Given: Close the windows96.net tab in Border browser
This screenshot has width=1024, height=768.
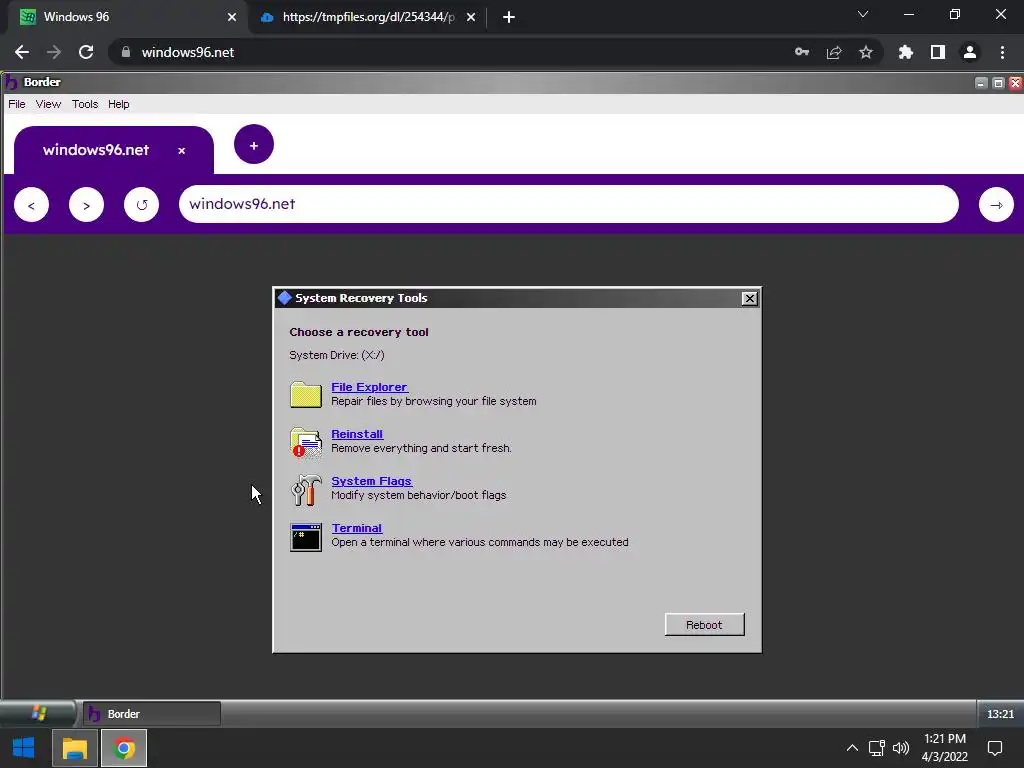Looking at the screenshot, I should 182,151.
